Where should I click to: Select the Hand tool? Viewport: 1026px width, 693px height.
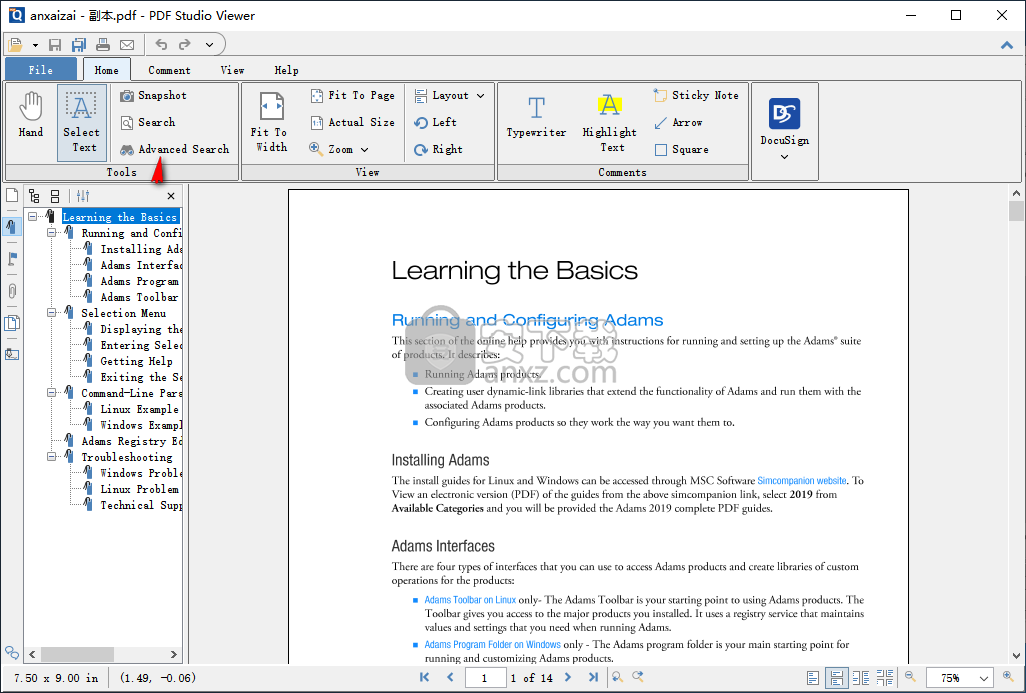click(31, 116)
